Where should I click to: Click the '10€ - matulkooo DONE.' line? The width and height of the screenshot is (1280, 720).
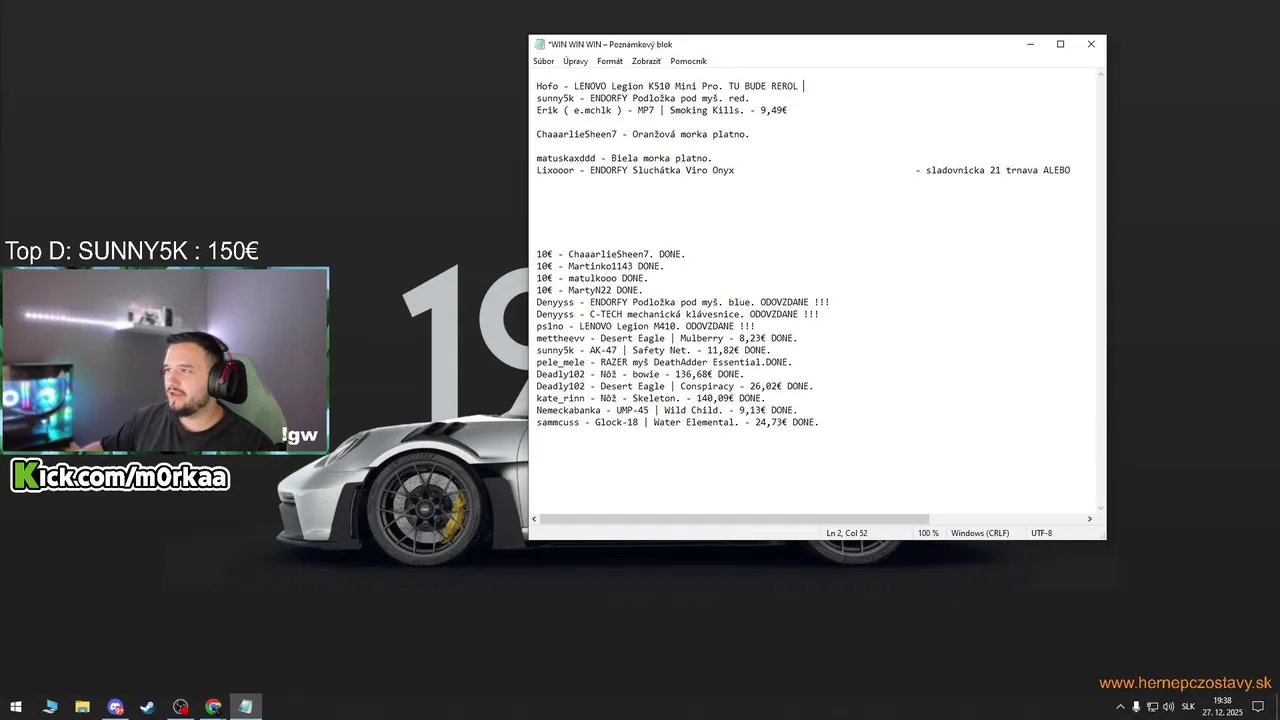592,278
